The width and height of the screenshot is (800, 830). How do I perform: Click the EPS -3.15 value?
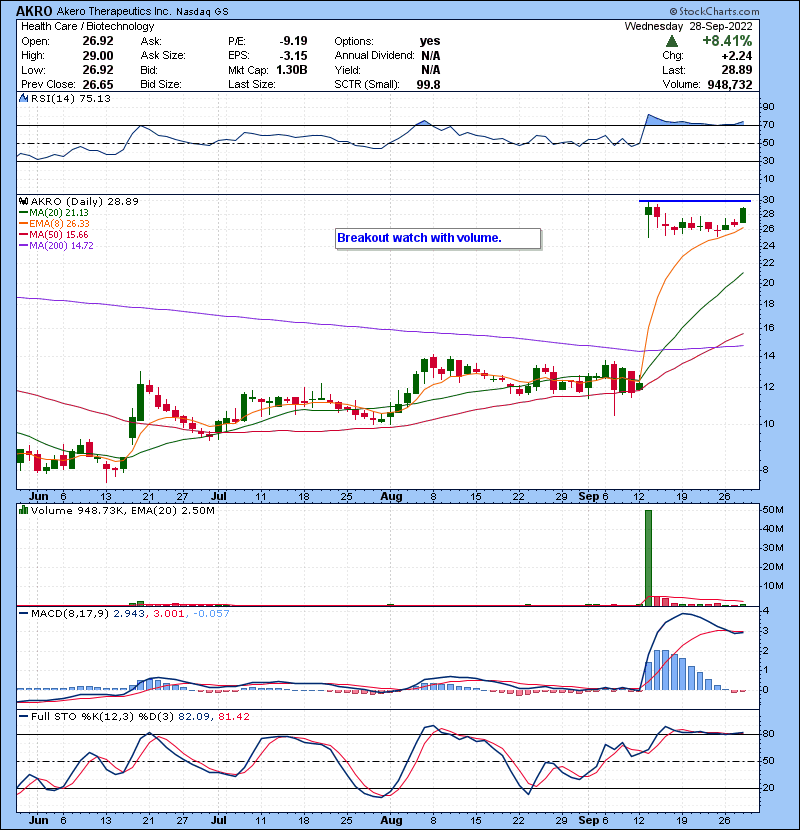pos(293,56)
